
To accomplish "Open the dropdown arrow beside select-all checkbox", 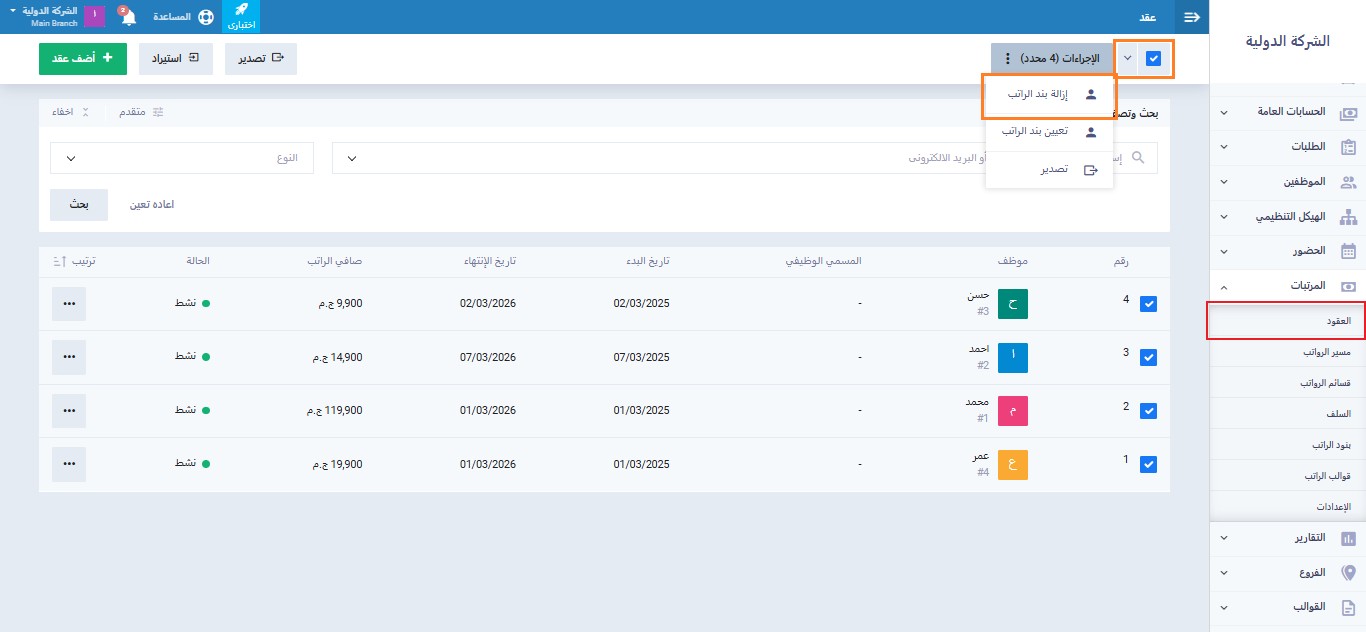I will click(x=1128, y=59).
